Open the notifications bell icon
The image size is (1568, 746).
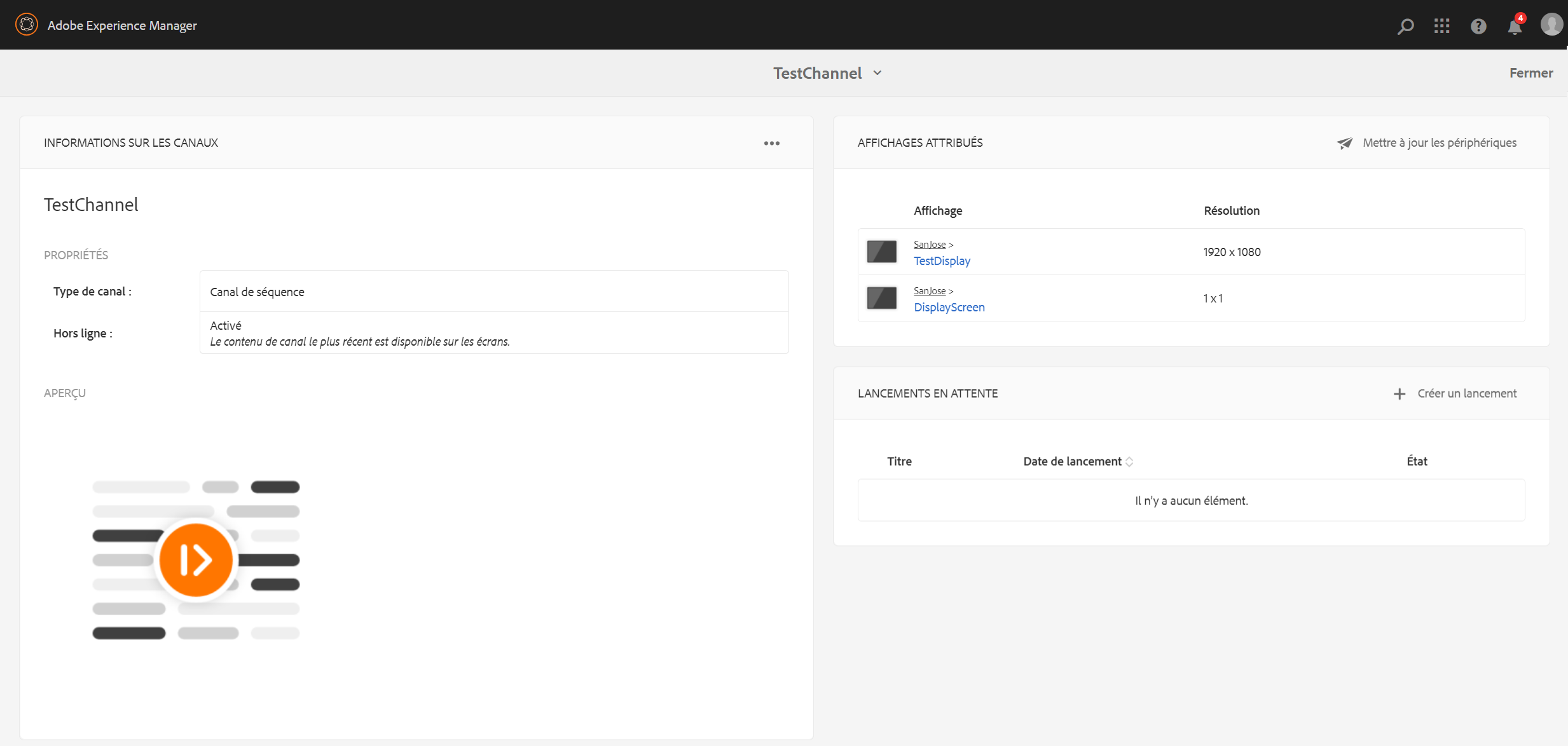click(1515, 27)
